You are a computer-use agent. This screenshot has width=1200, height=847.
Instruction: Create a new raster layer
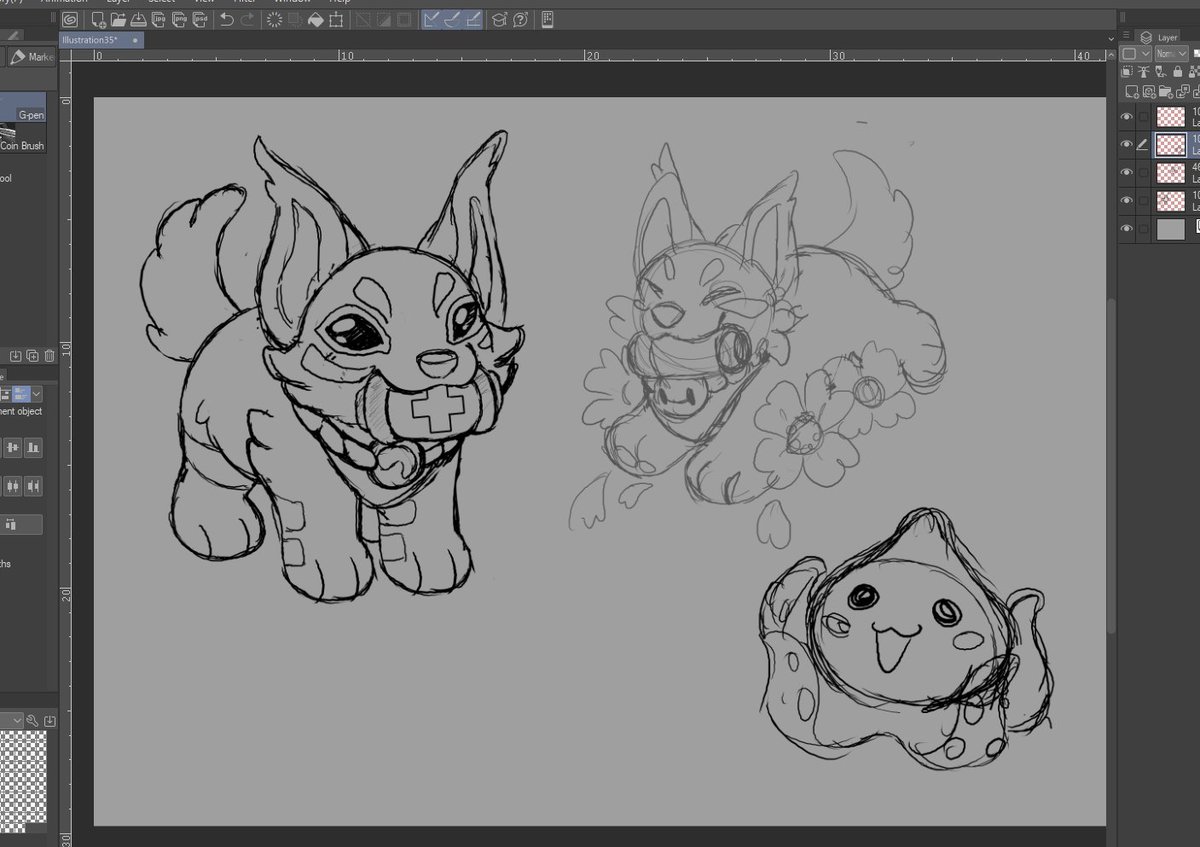coord(1132,92)
